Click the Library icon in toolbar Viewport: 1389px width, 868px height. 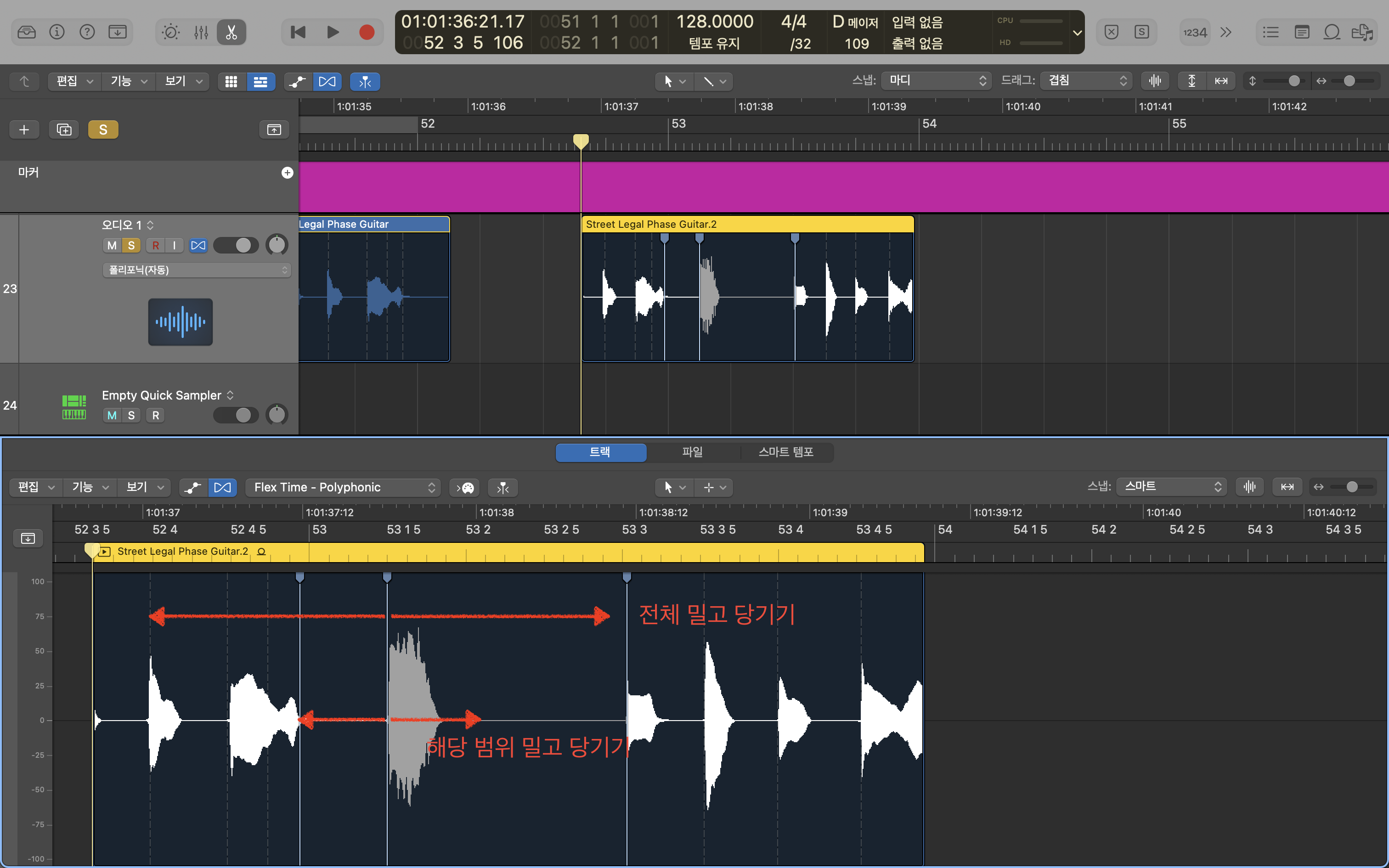pos(26,32)
